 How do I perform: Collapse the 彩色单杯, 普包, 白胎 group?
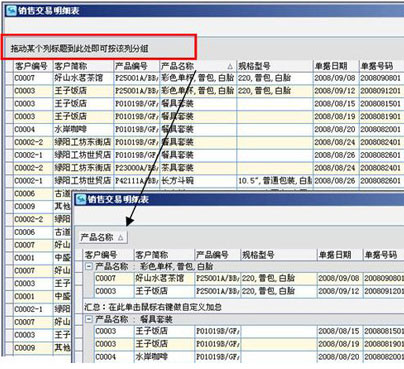[x=89, y=266]
